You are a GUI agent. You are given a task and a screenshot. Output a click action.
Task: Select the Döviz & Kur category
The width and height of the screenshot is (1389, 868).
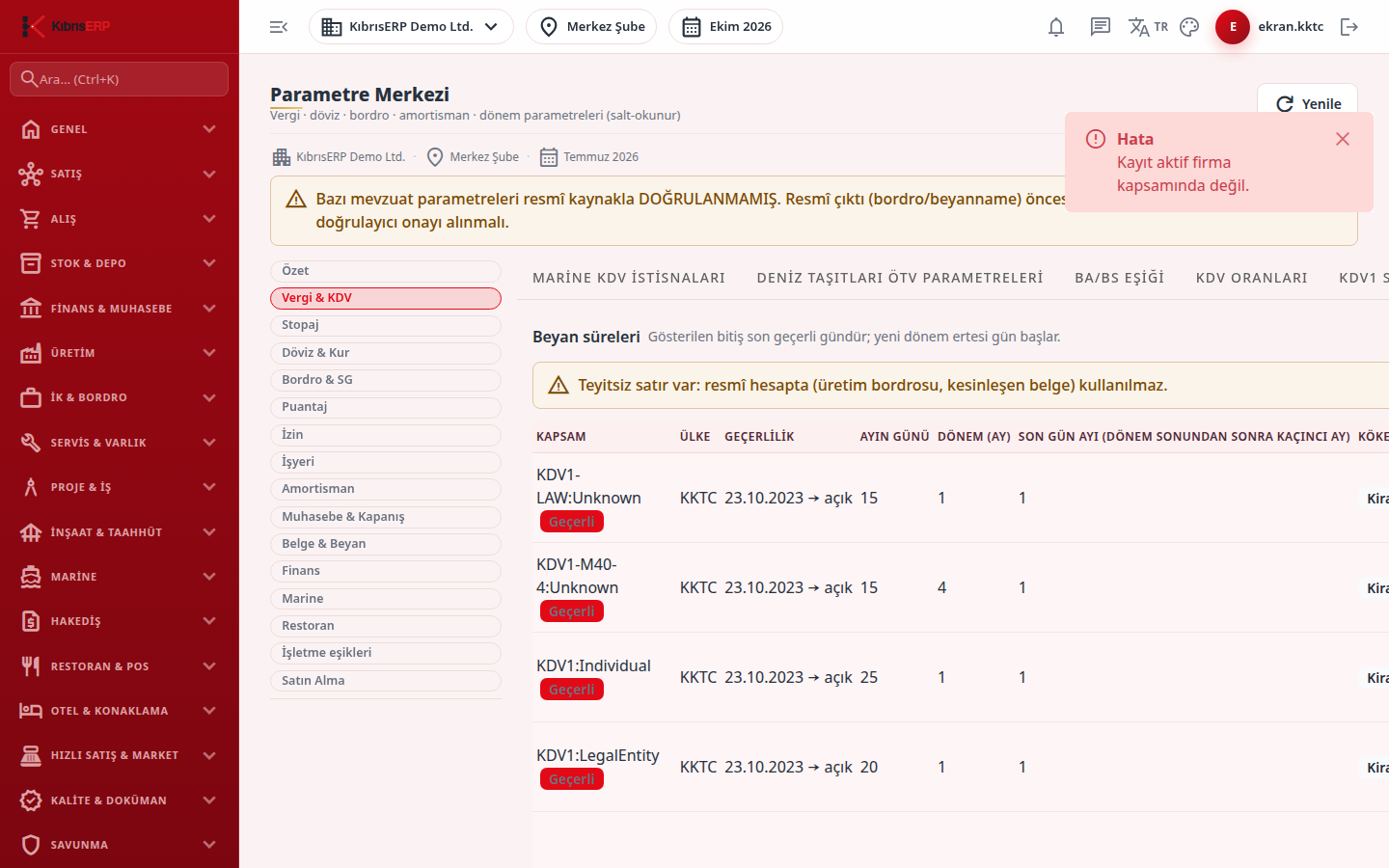pos(386,353)
